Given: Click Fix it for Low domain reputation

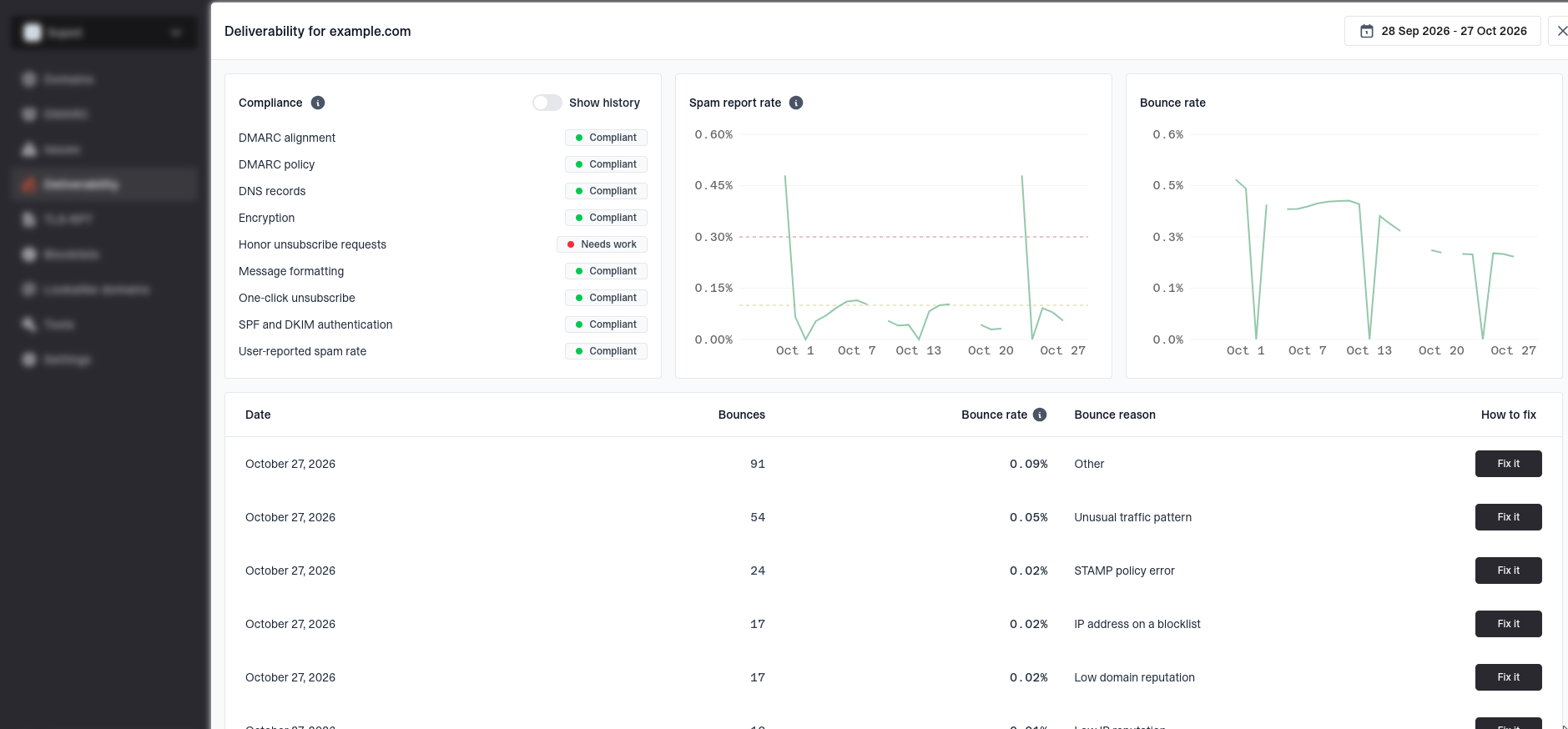Looking at the screenshot, I should (x=1508, y=677).
